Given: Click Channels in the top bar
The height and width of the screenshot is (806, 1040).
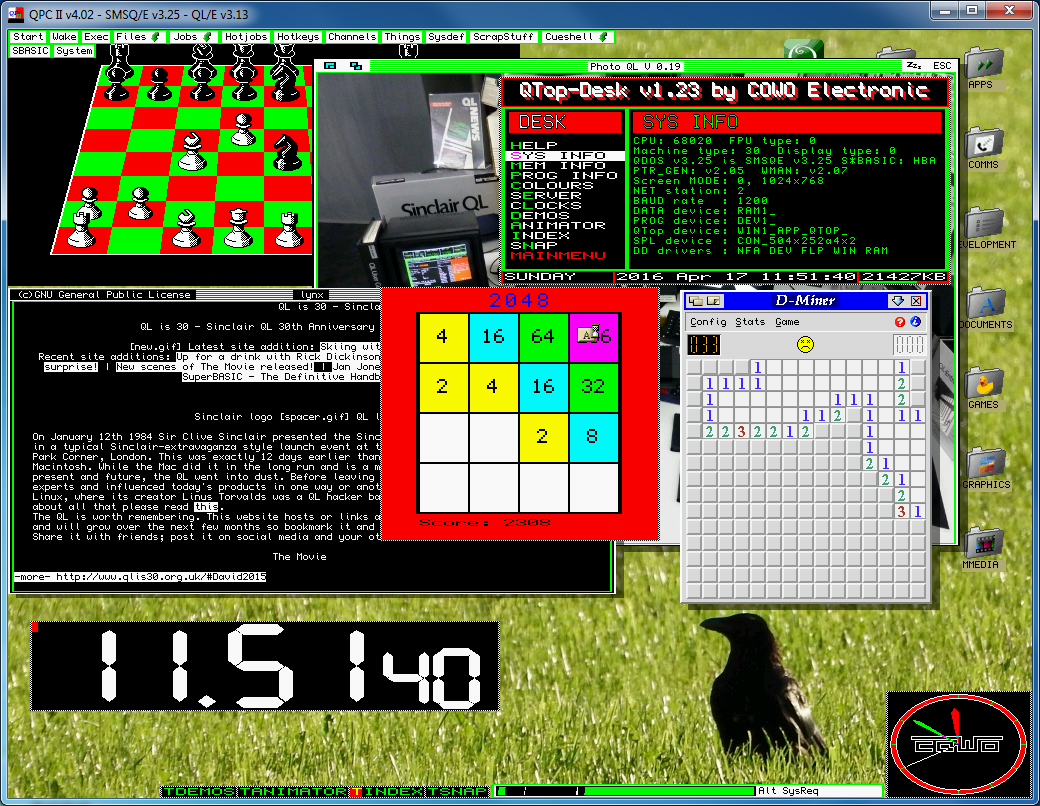Looking at the screenshot, I should click(x=352, y=37).
